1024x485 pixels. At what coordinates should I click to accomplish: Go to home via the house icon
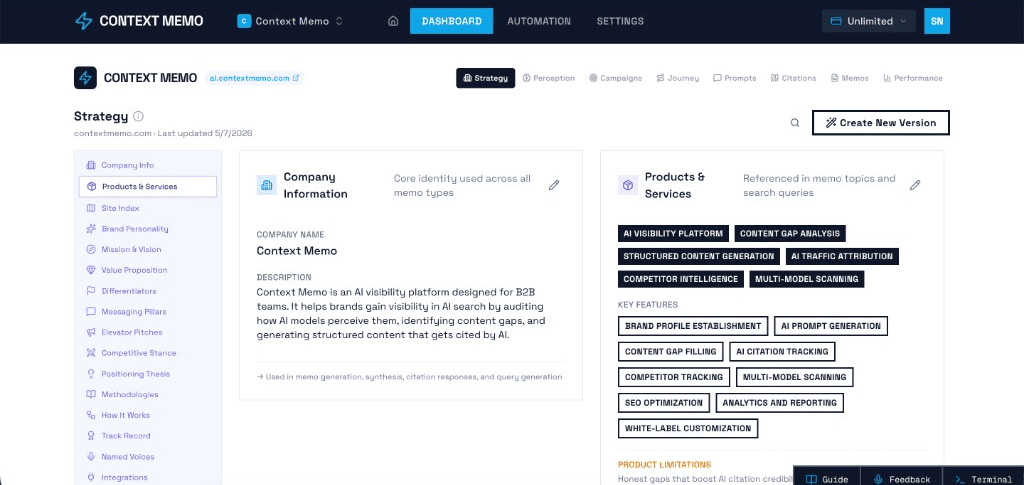[393, 21]
